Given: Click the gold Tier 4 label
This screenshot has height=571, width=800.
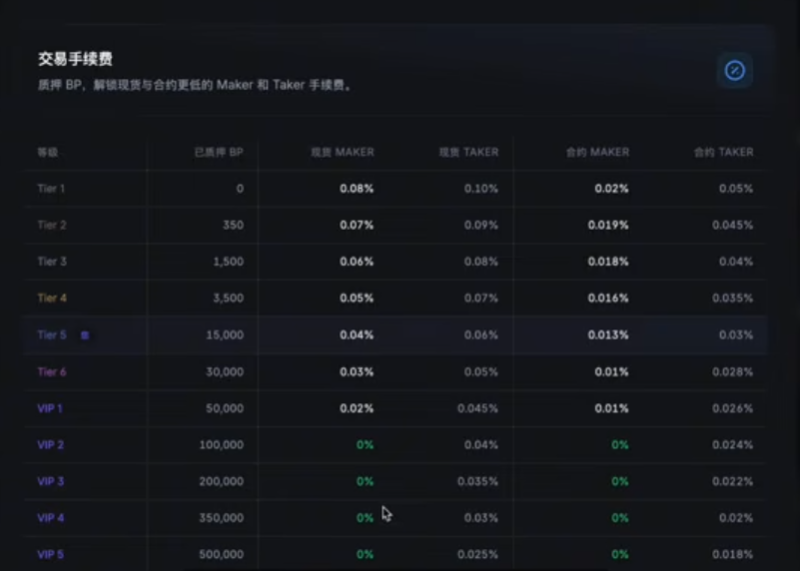Looking at the screenshot, I should 52,298.
